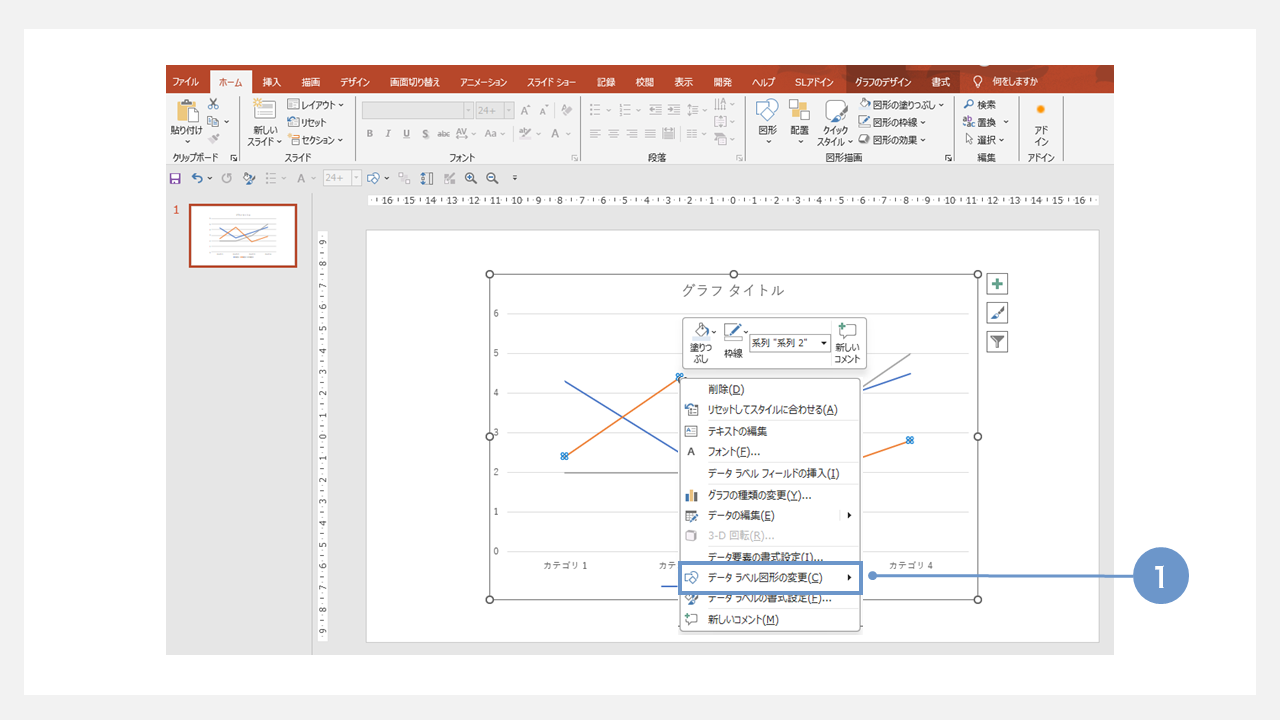Click the lightbulb 何をしますか tell me box

pyautogui.click(x=1005, y=82)
